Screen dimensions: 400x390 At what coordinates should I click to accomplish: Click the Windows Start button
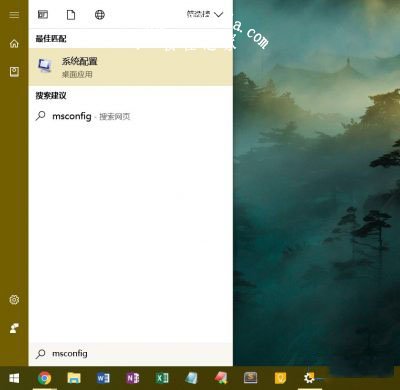pyautogui.click(x=14, y=378)
